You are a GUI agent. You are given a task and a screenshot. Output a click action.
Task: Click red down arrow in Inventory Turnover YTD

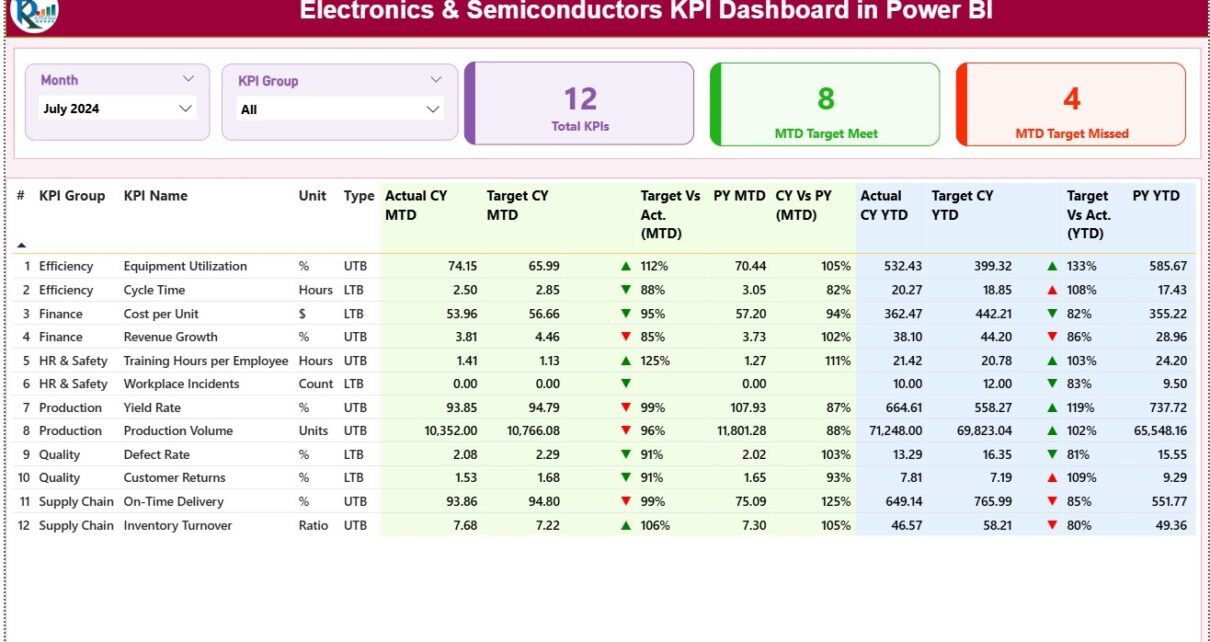(x=1052, y=526)
